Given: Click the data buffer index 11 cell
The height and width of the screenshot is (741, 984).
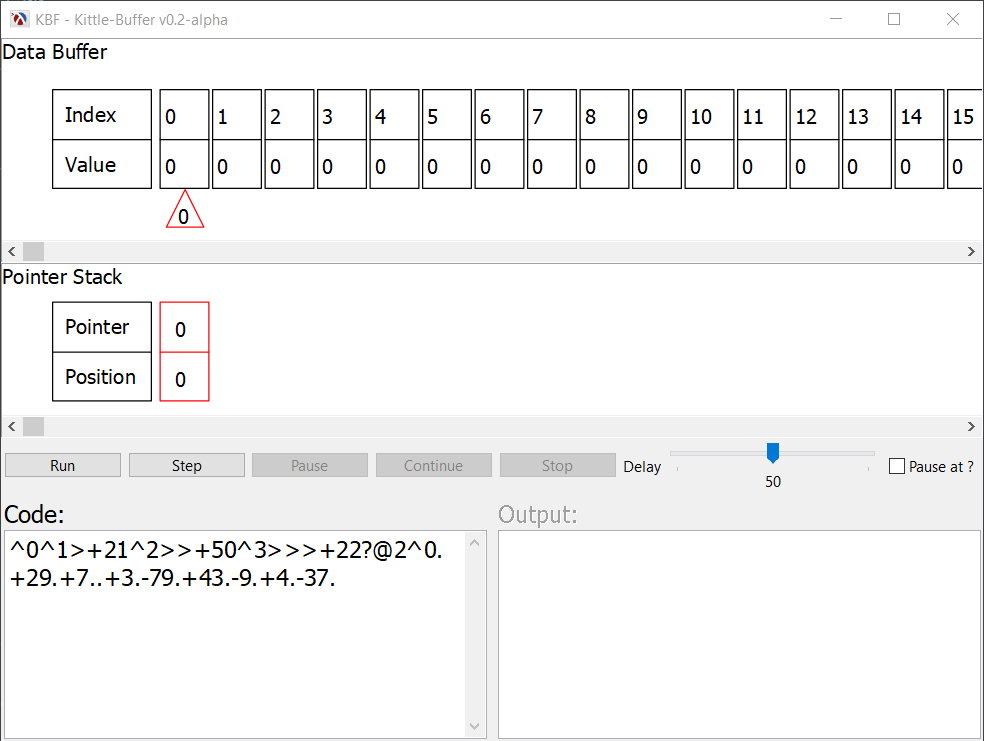Looking at the screenshot, I should point(762,115).
